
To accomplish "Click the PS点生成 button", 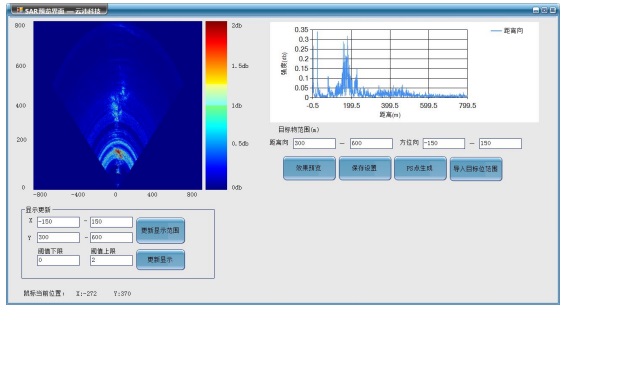I will pos(420,168).
